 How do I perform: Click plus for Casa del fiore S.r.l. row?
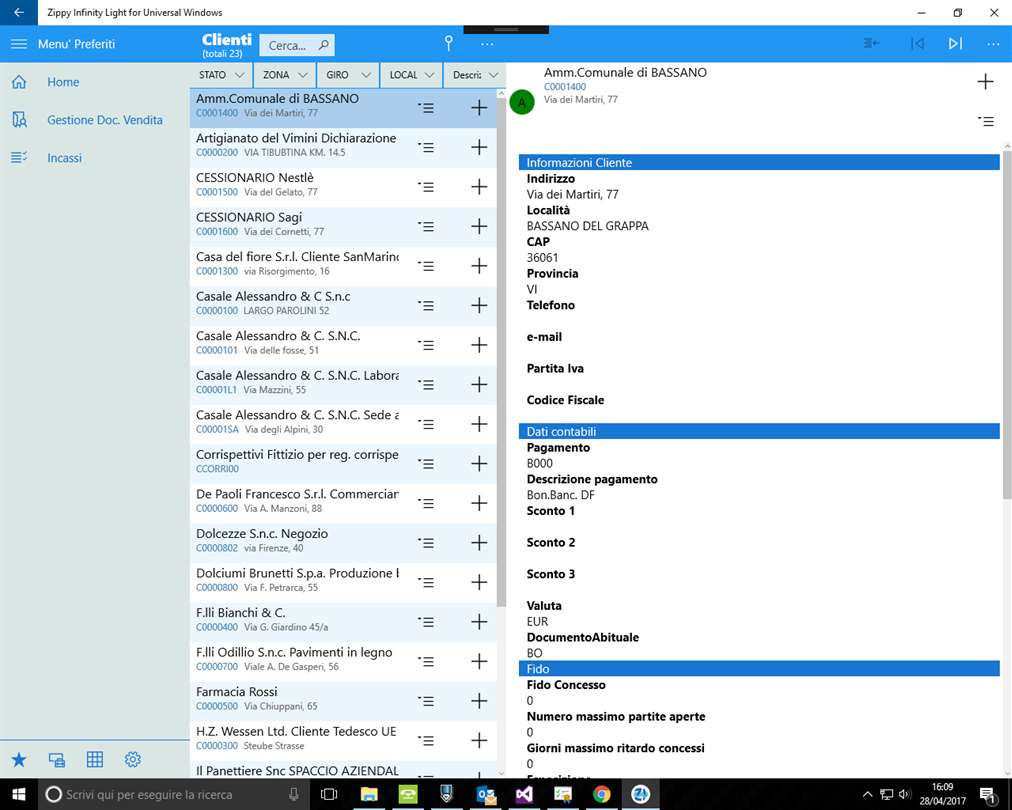pos(479,266)
